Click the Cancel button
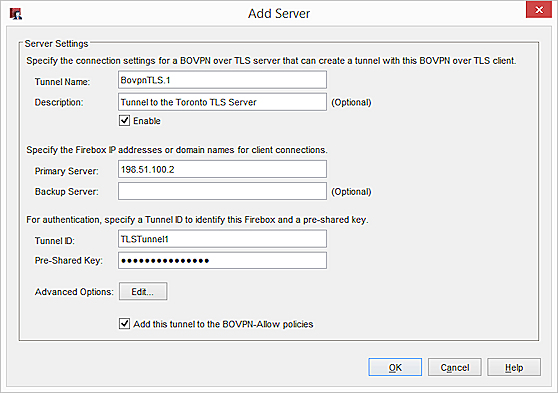558x393 pixels. click(x=454, y=367)
